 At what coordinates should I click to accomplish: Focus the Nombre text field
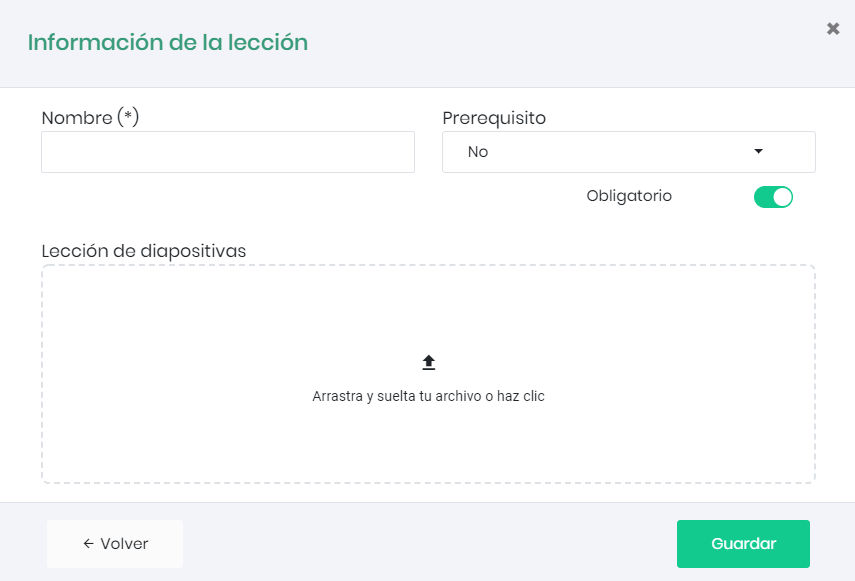[x=228, y=152]
